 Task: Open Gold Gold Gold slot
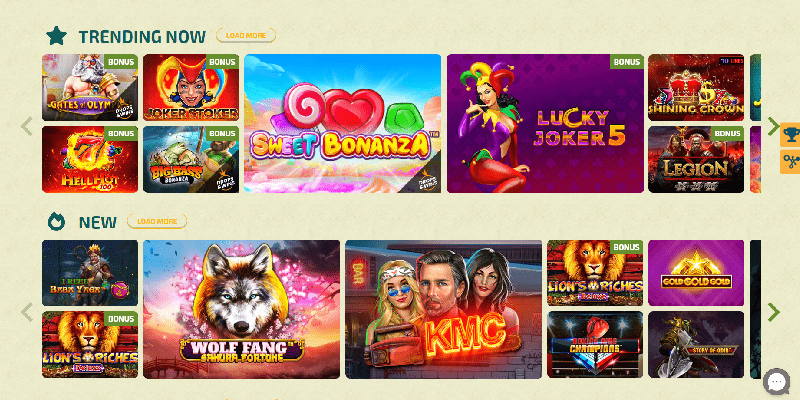[696, 273]
